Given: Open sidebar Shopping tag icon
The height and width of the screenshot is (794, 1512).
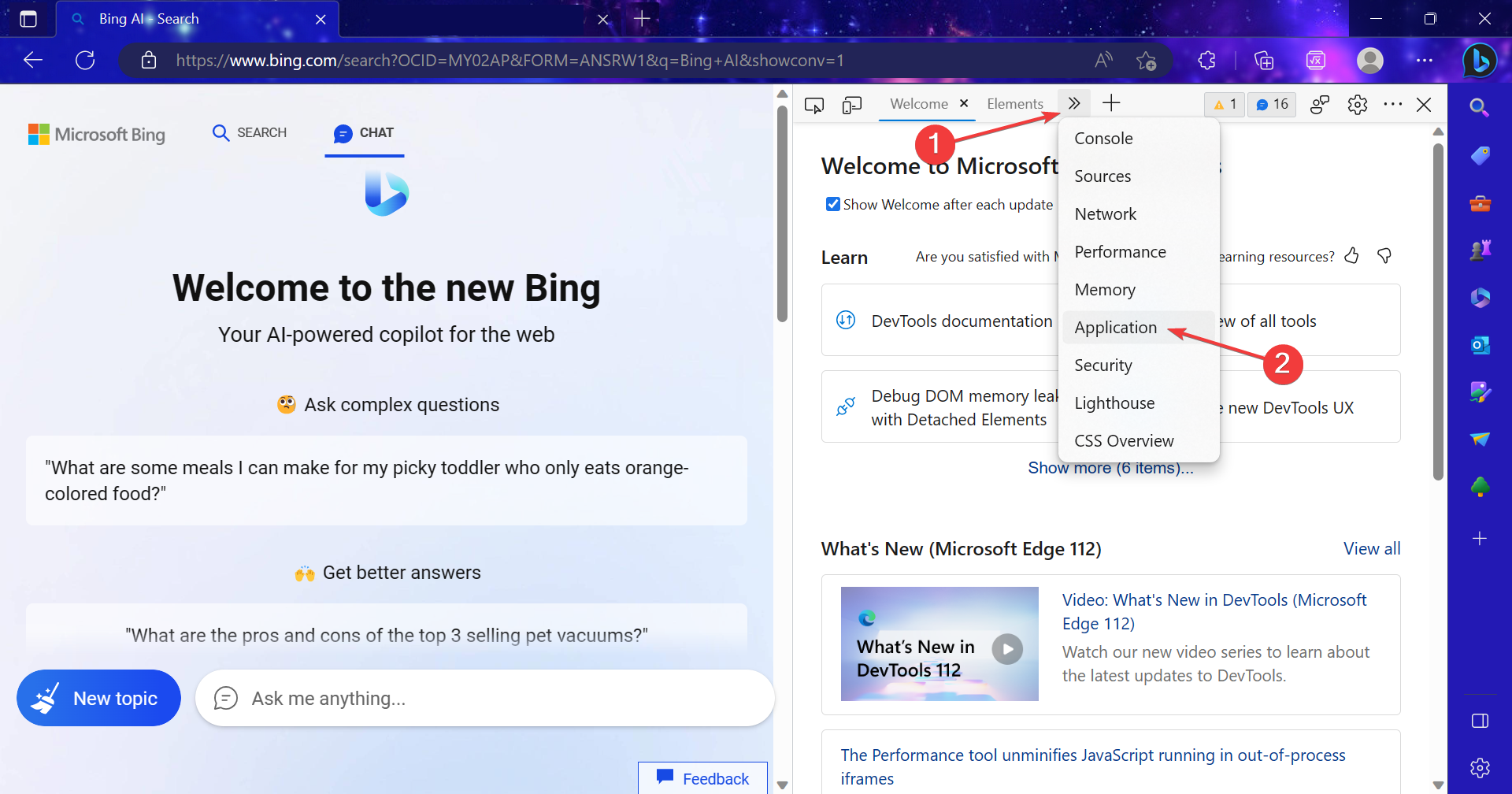Looking at the screenshot, I should (1480, 156).
